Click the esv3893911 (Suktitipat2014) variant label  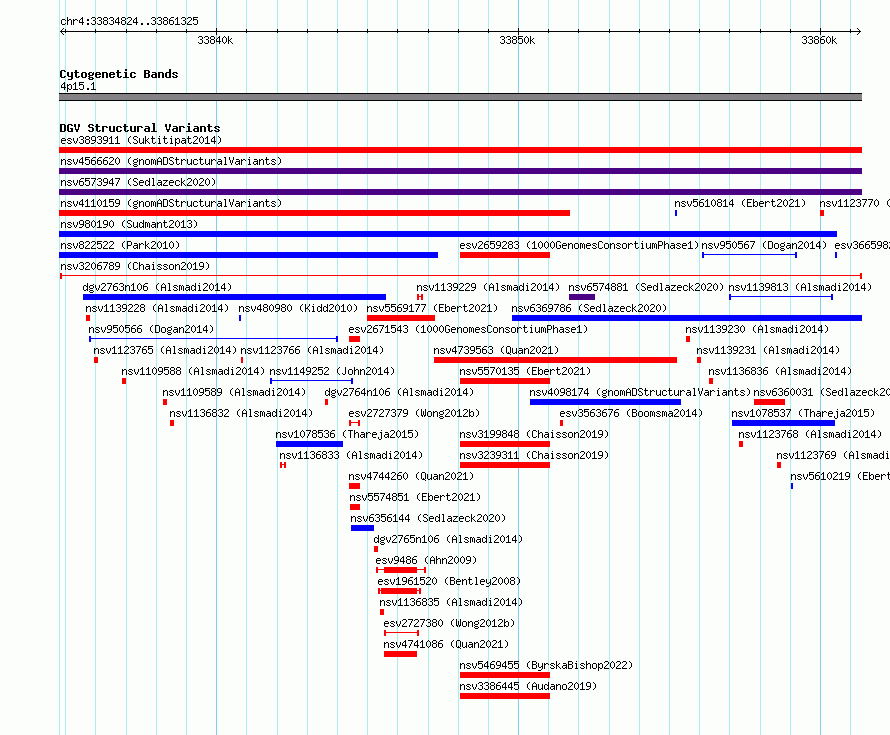point(141,140)
